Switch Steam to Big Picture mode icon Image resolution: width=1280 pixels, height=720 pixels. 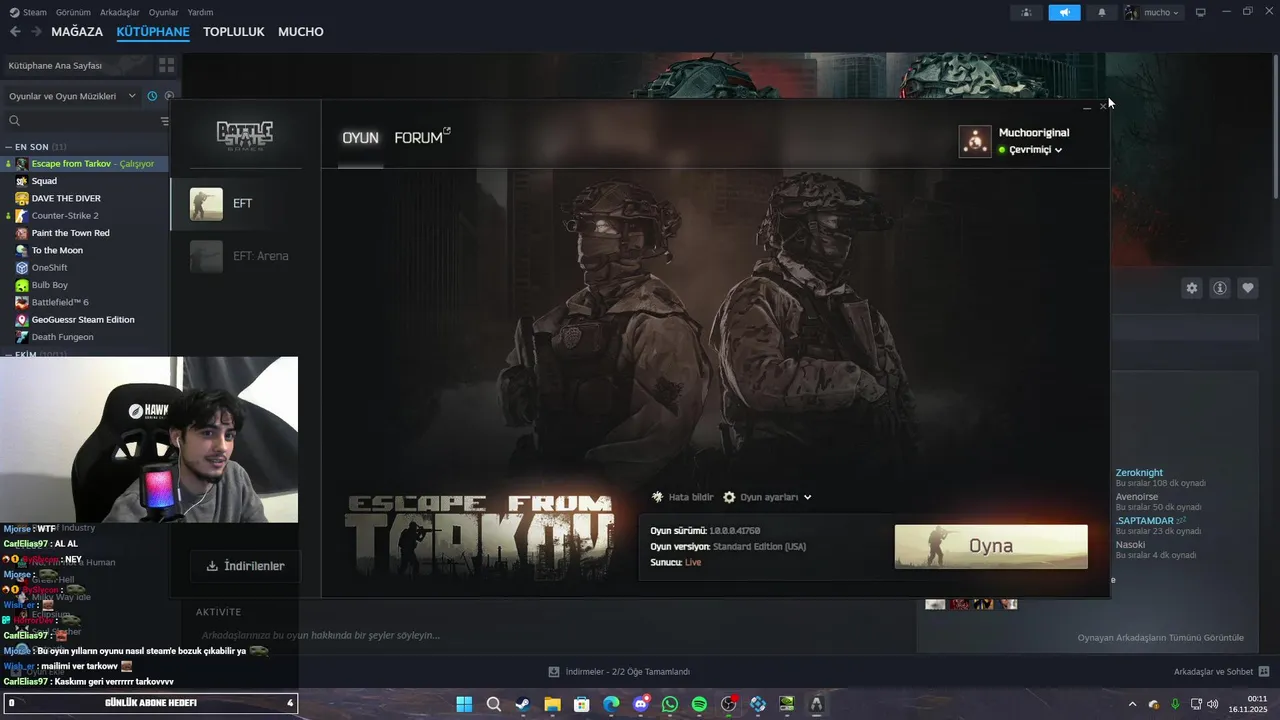(x=1201, y=12)
